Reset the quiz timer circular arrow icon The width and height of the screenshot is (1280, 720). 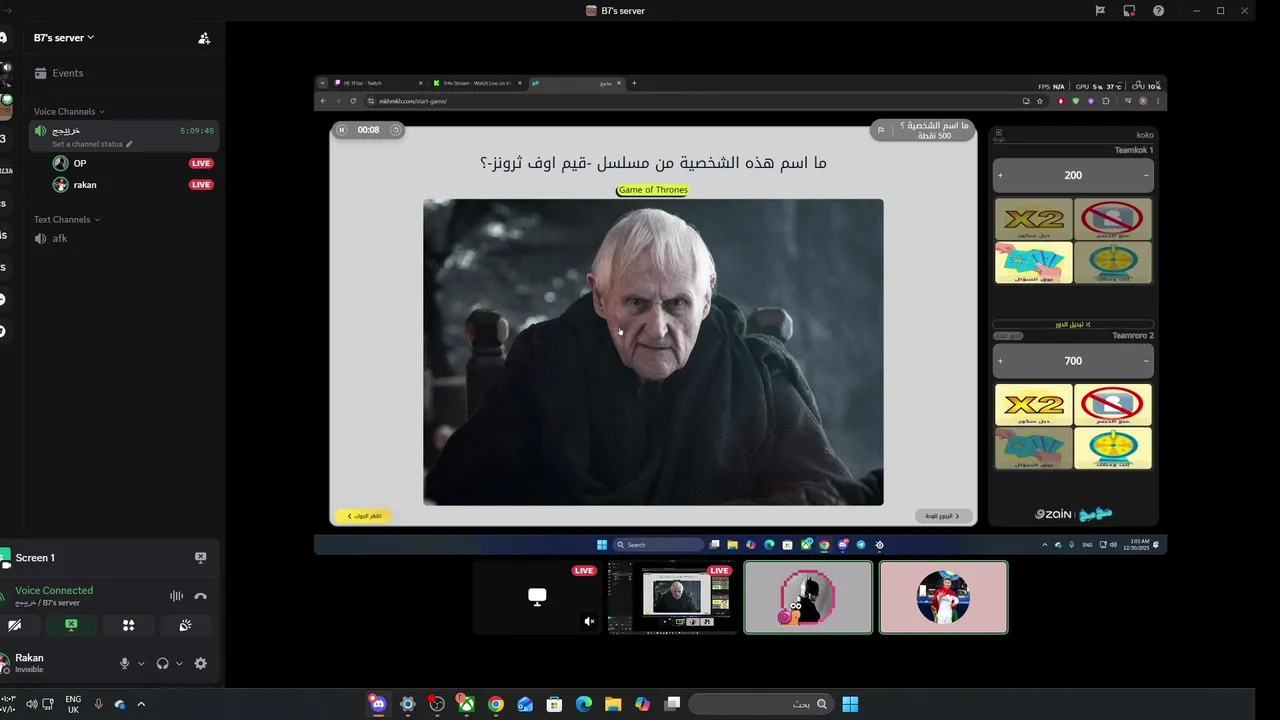(395, 130)
